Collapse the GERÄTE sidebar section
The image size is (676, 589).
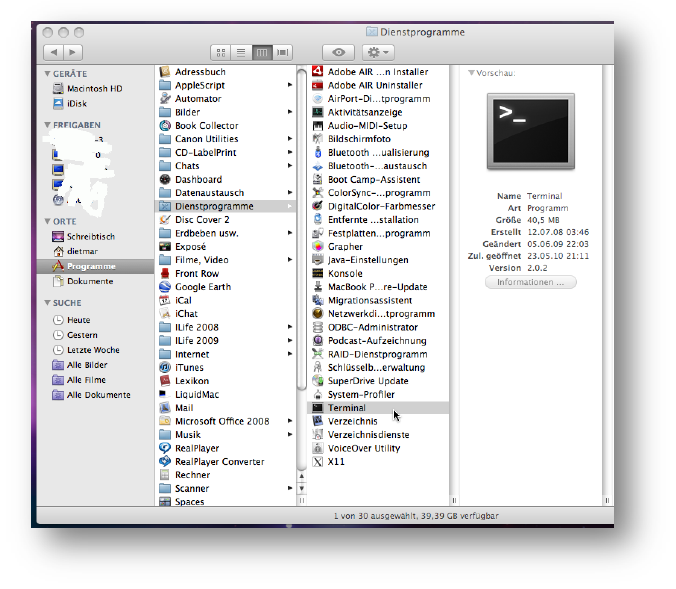pos(47,74)
